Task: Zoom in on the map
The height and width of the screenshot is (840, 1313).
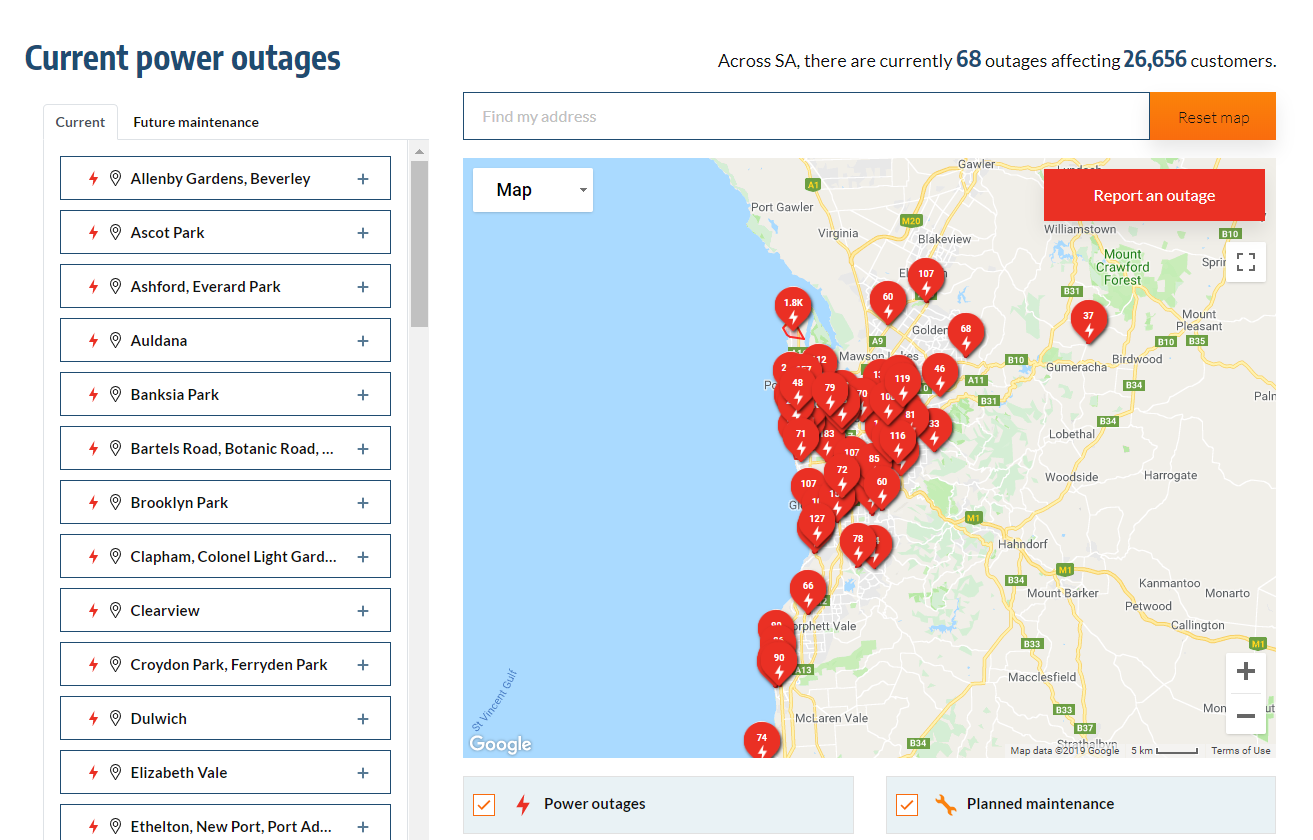Action: click(1246, 672)
